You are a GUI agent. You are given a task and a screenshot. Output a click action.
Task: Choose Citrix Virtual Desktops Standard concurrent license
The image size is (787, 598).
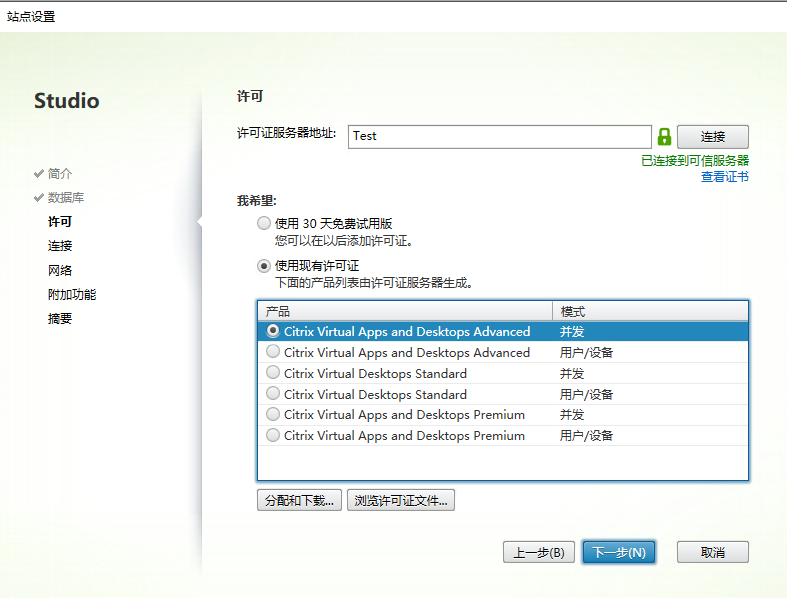(x=273, y=373)
